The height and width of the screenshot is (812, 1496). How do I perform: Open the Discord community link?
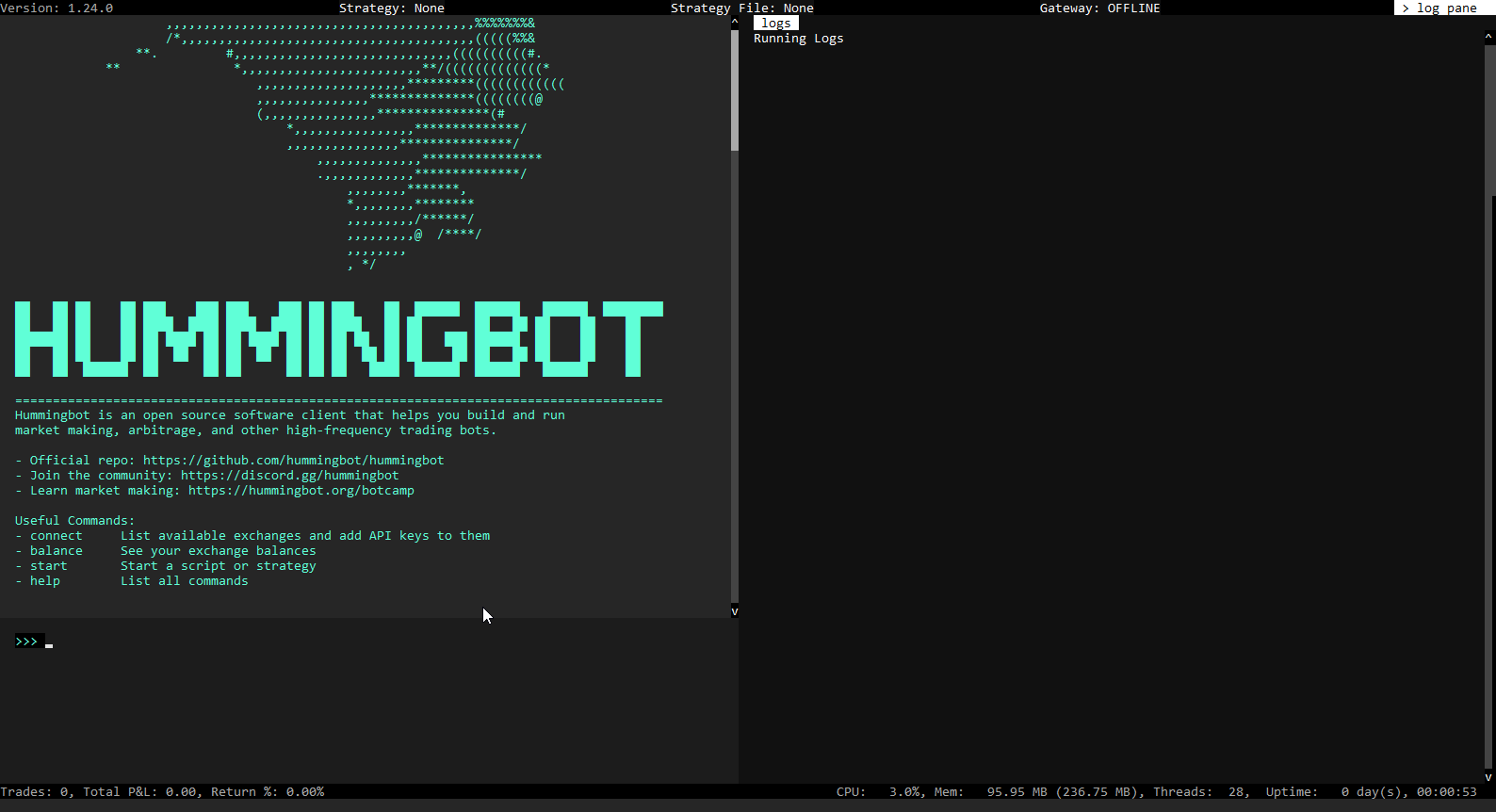289,476
